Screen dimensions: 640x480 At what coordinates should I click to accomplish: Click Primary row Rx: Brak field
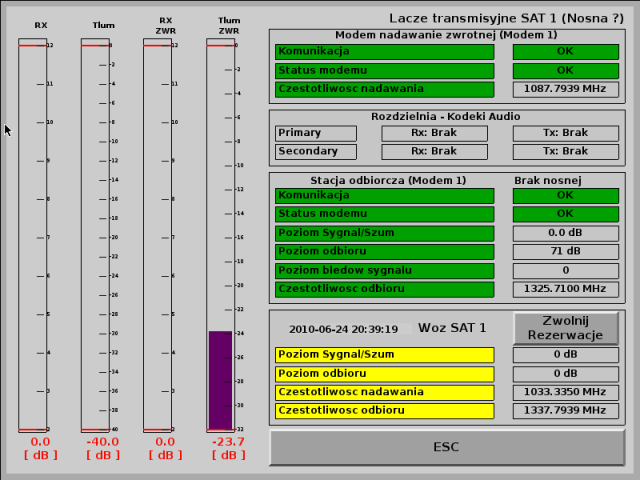[x=434, y=133]
